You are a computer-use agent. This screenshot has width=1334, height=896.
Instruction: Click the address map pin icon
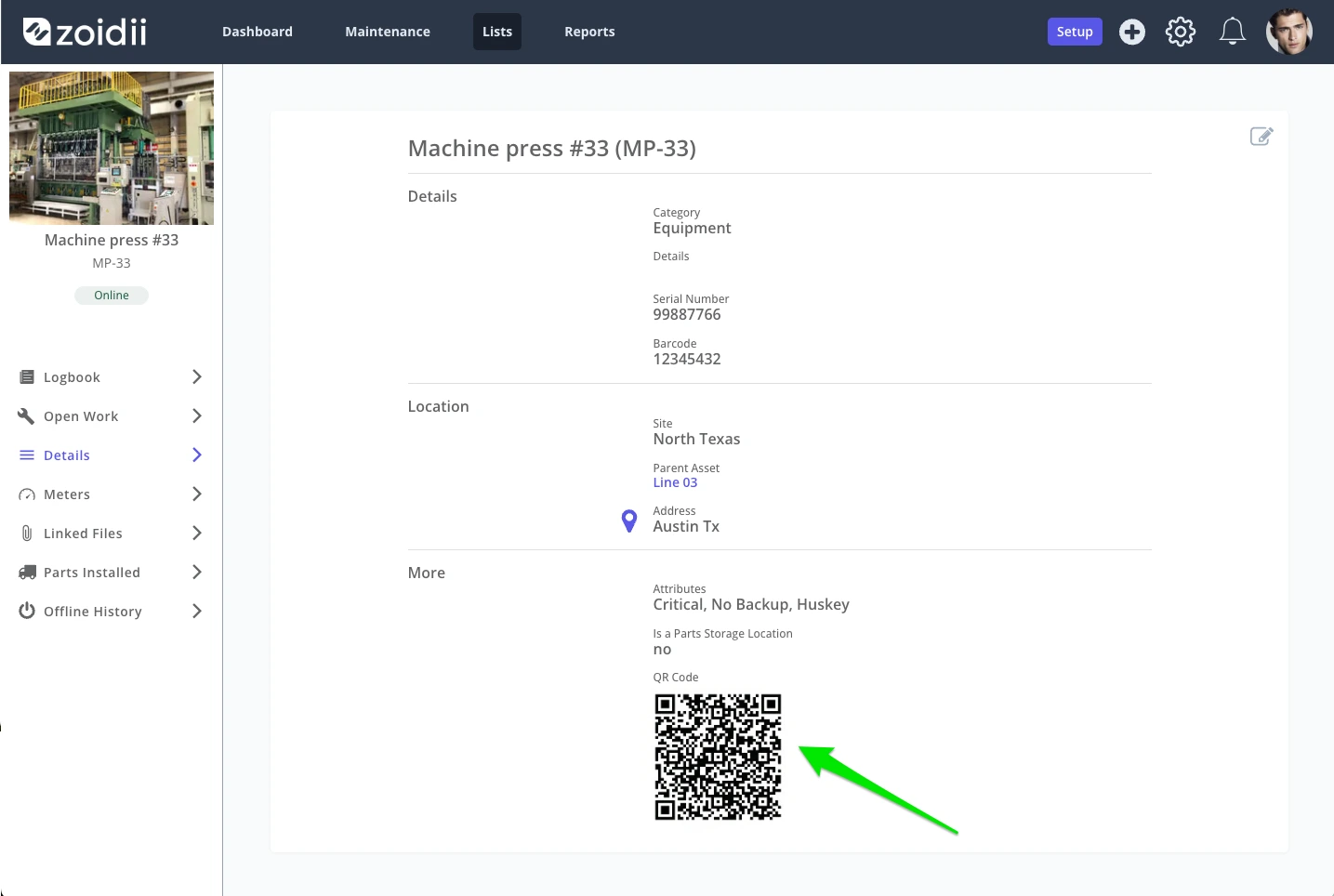(x=629, y=521)
